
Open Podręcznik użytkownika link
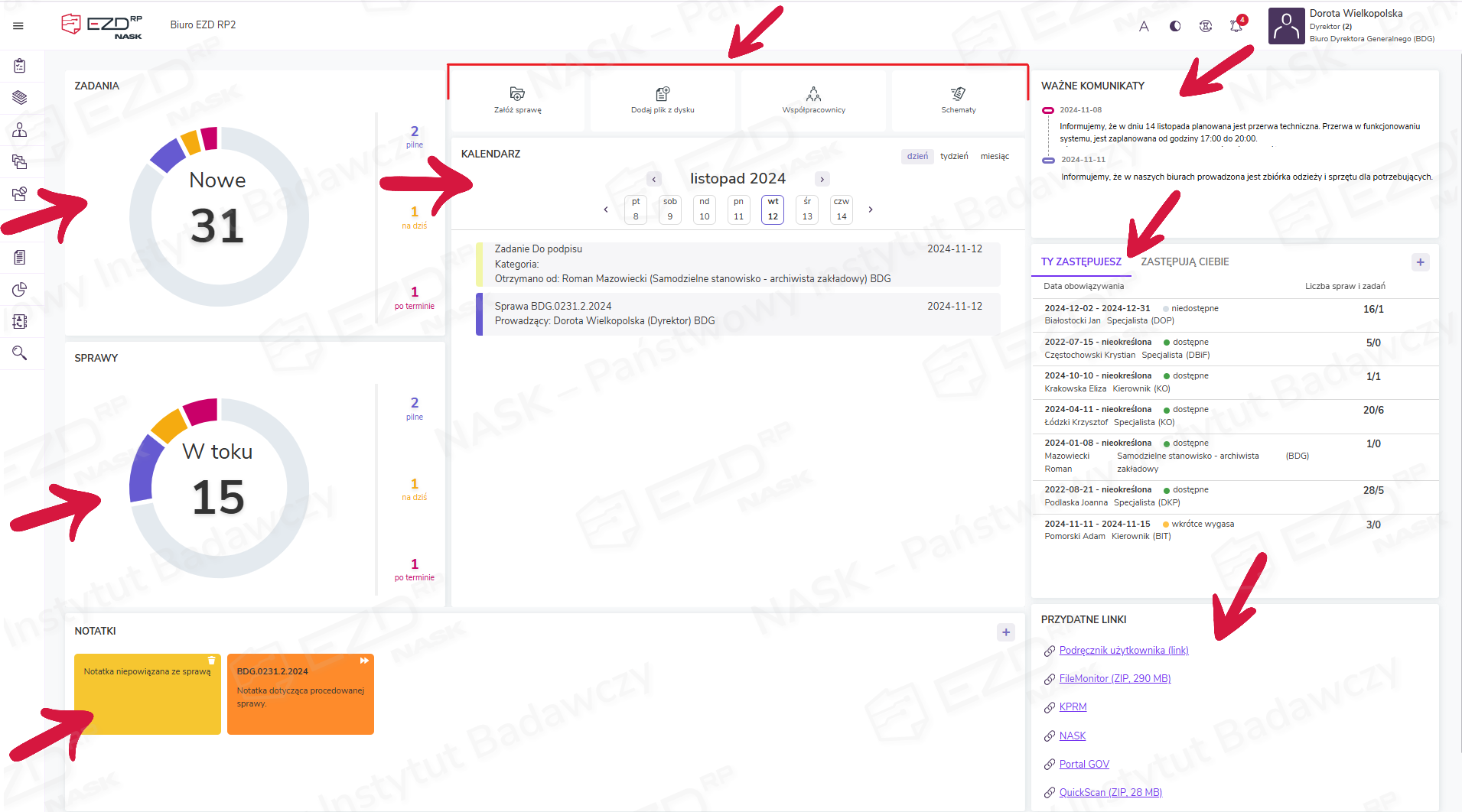[1123, 651]
